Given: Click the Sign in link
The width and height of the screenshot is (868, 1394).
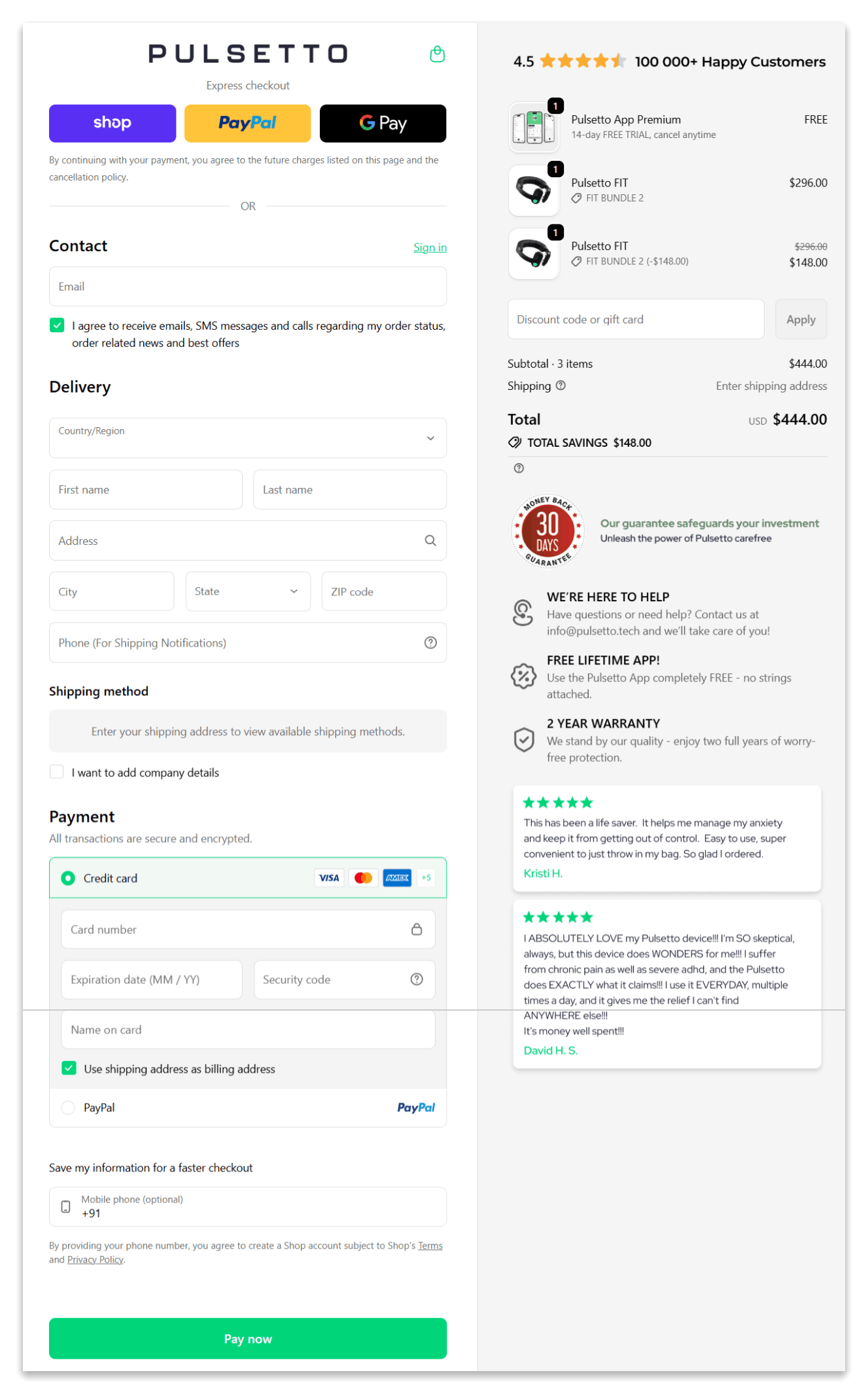Looking at the screenshot, I should pyautogui.click(x=430, y=247).
